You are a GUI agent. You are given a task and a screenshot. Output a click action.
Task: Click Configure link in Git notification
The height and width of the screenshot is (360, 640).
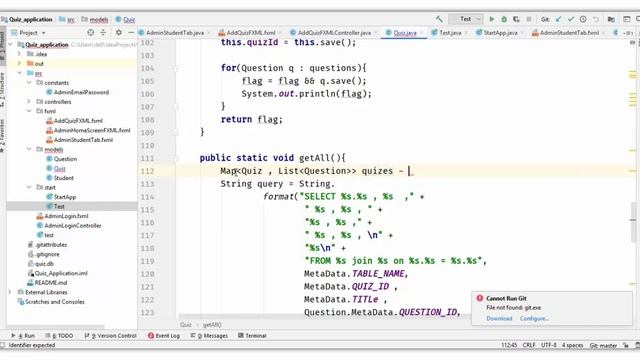[x=534, y=318]
